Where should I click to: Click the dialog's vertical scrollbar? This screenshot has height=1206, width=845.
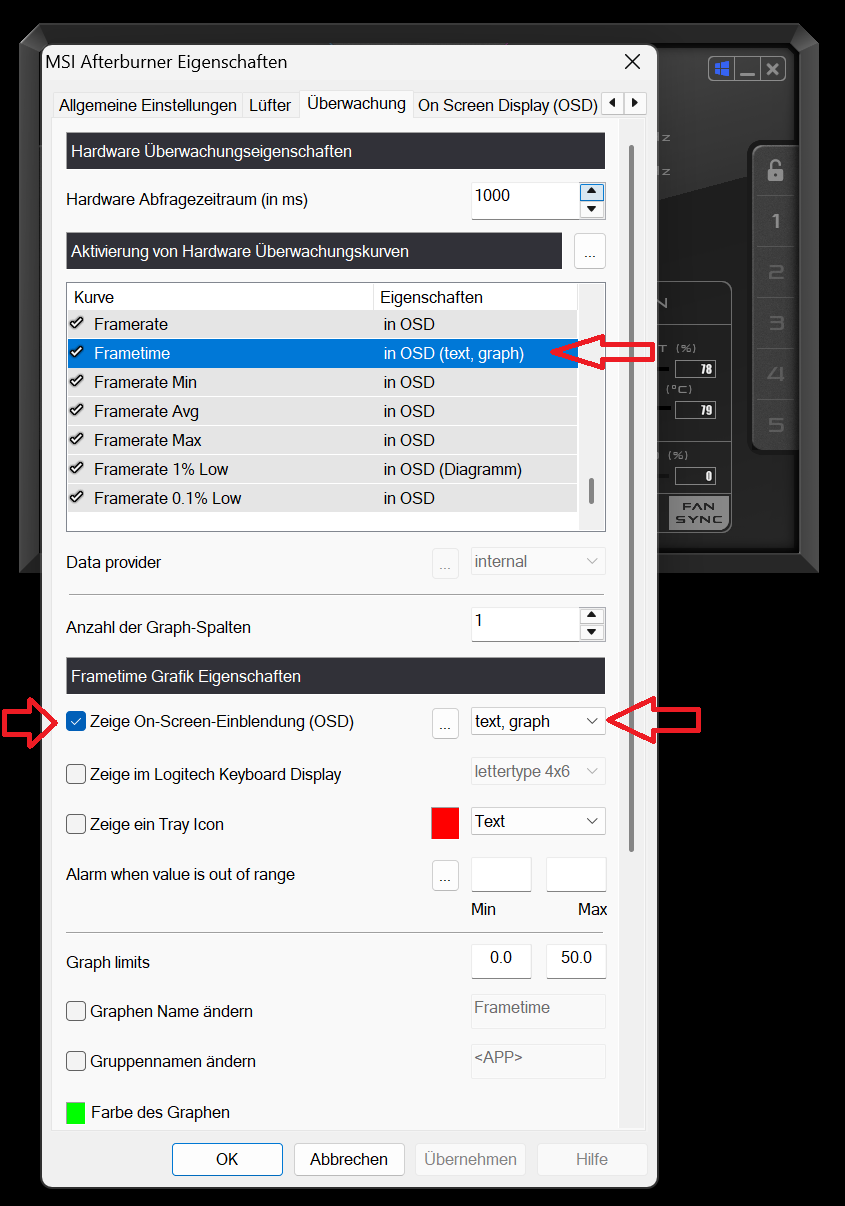tap(631, 498)
